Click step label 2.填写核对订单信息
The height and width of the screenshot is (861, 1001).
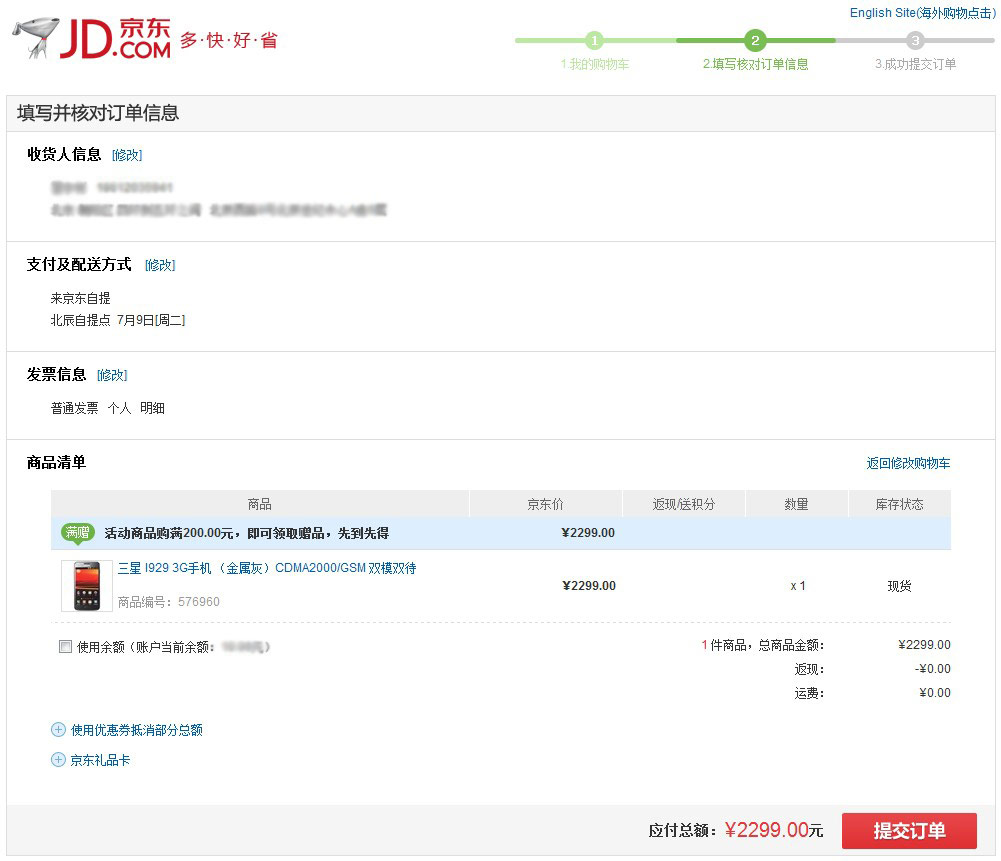coord(755,64)
